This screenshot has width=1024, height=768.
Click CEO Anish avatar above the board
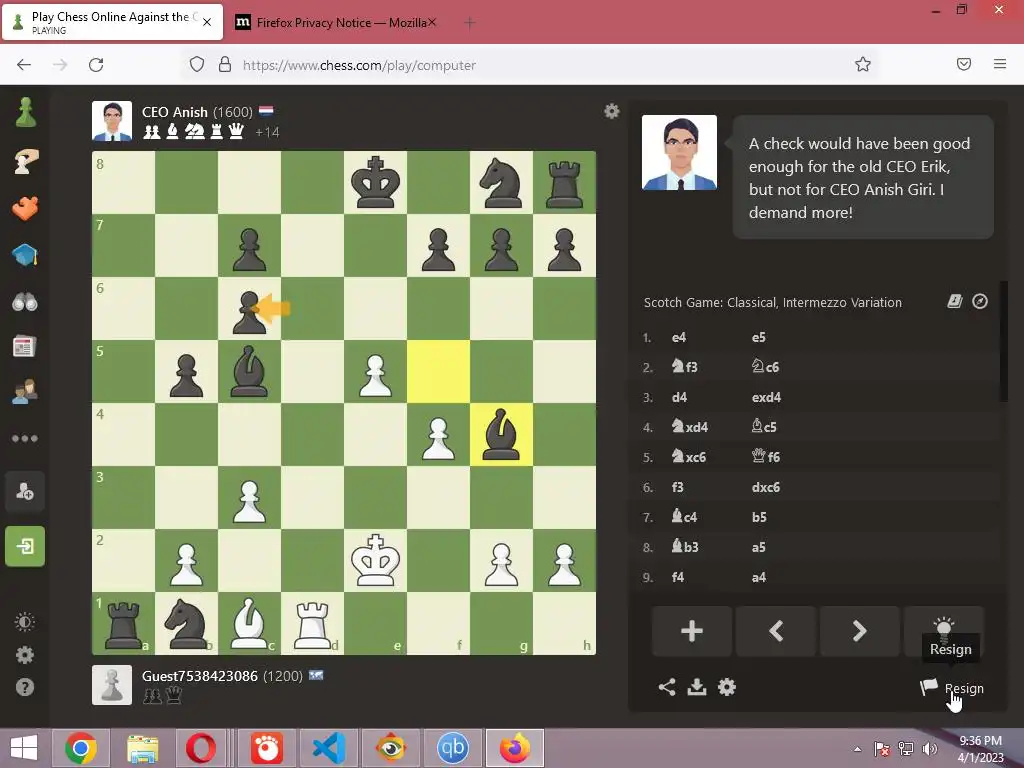coord(112,121)
